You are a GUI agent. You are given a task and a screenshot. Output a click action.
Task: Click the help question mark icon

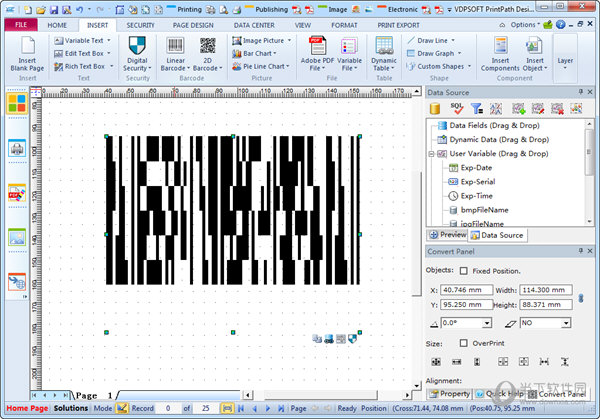(x=561, y=25)
